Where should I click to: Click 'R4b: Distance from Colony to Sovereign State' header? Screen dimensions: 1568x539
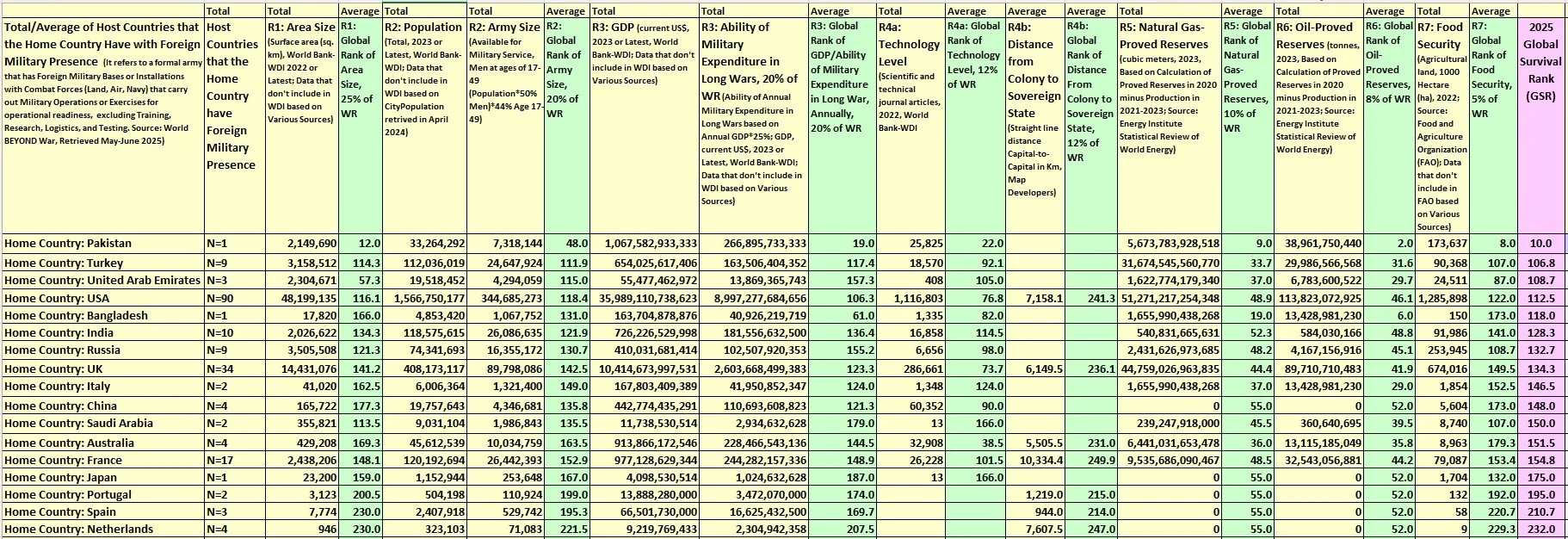(x=1035, y=125)
